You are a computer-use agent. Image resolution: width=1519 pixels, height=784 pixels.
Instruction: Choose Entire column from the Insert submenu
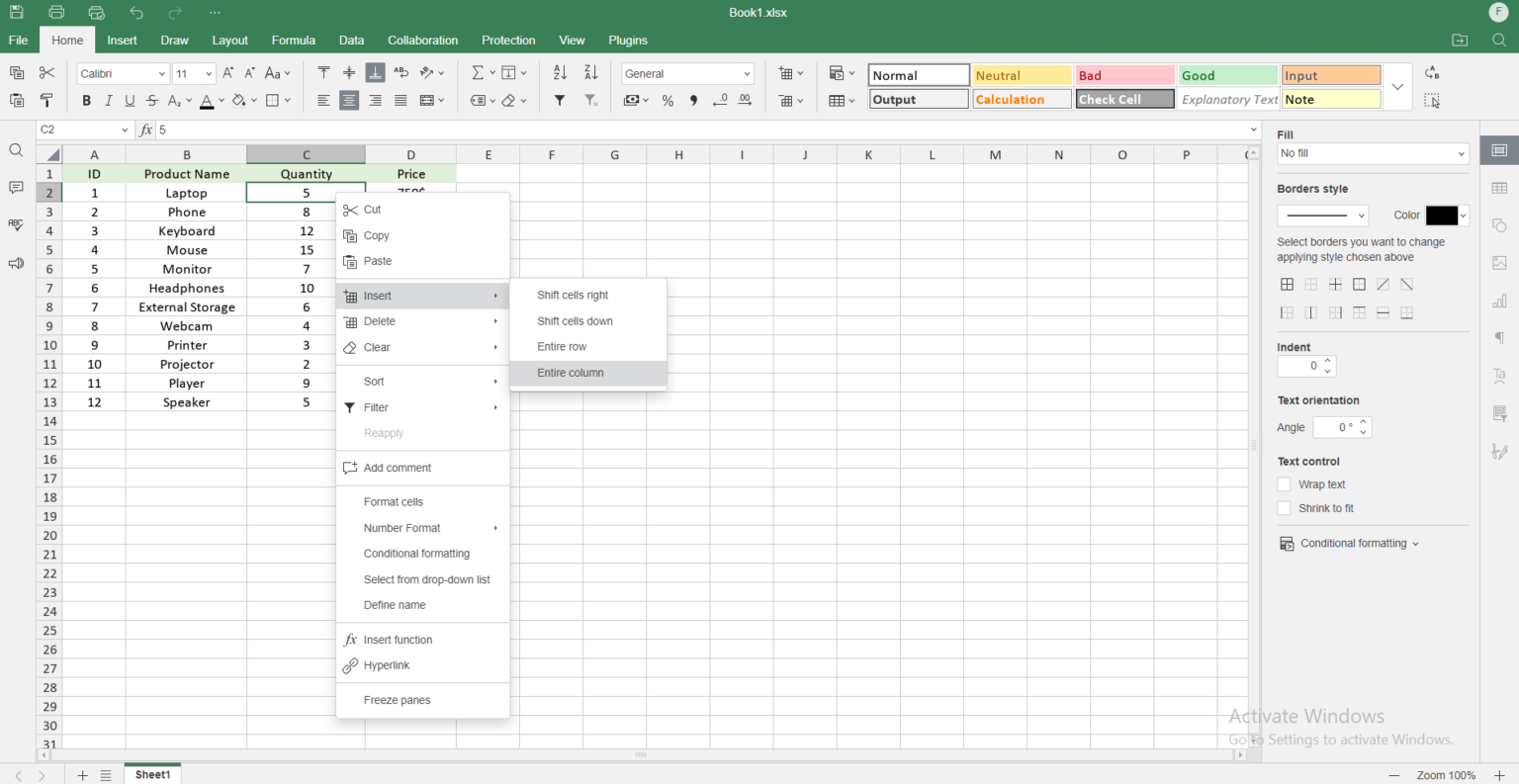pos(571,373)
